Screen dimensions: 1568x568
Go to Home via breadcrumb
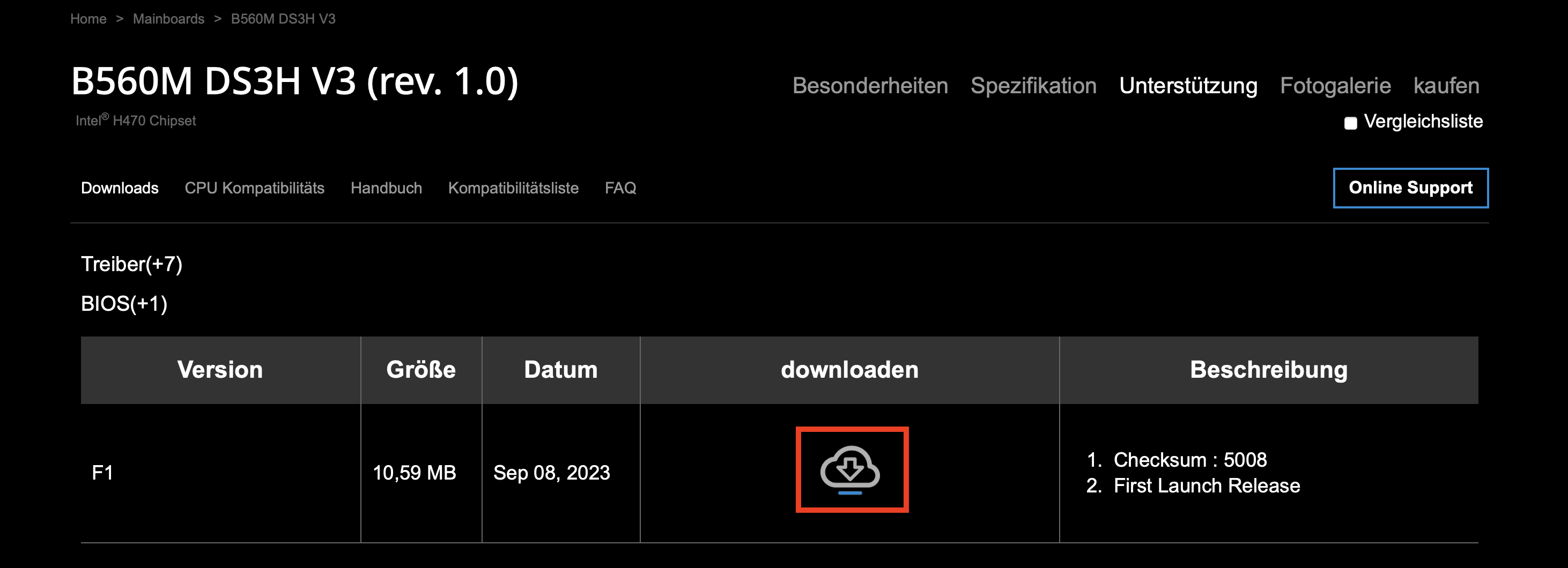point(88,19)
